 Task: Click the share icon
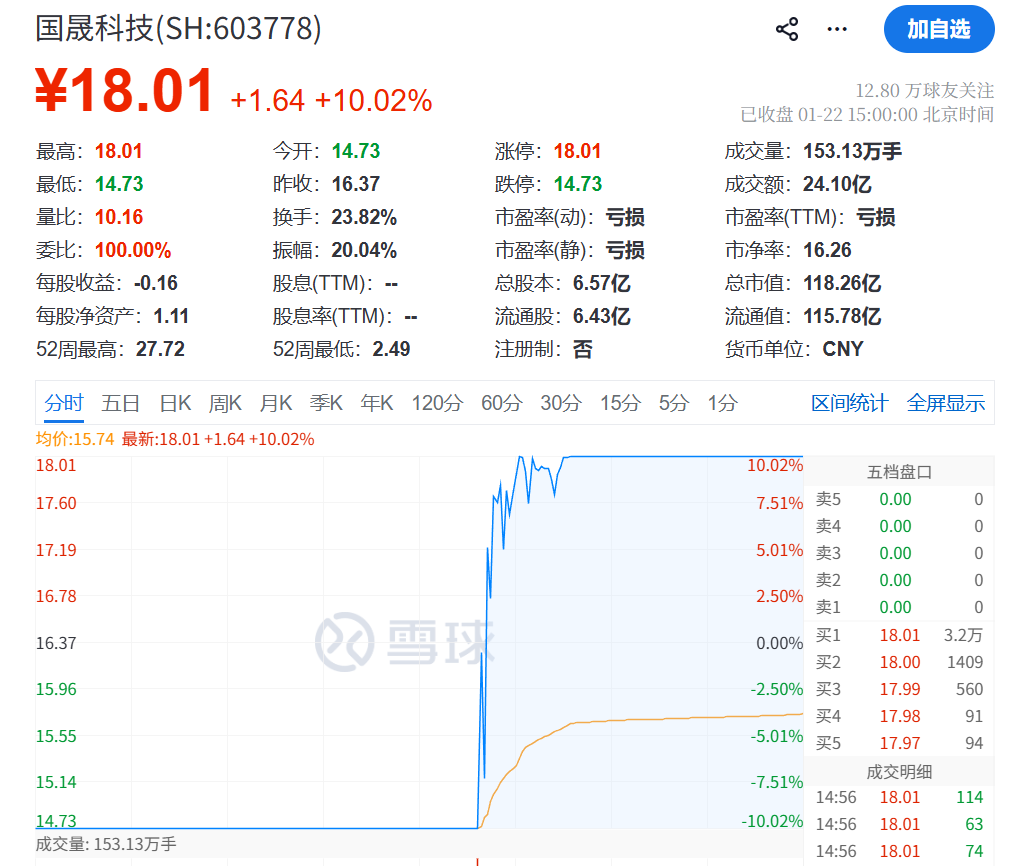(787, 29)
